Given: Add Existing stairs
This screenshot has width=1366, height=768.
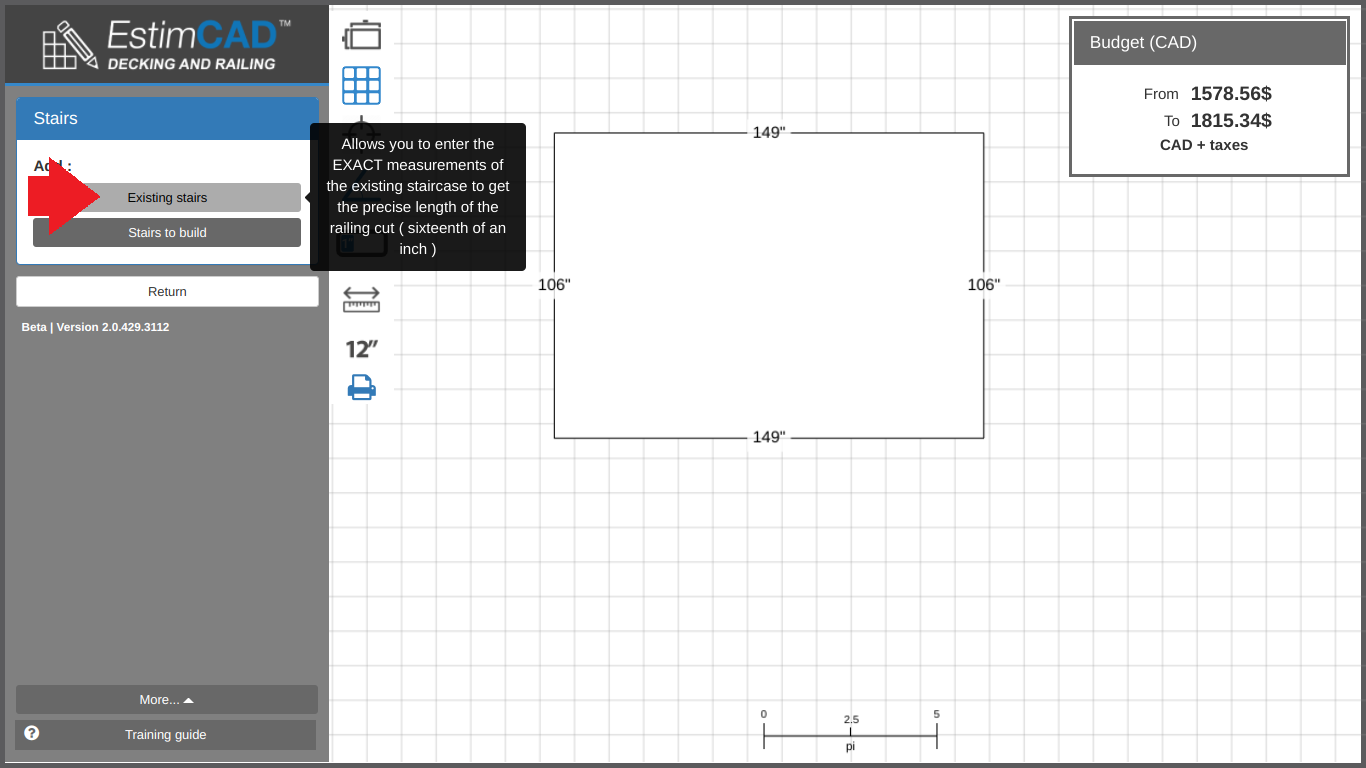Looking at the screenshot, I should [x=167, y=198].
